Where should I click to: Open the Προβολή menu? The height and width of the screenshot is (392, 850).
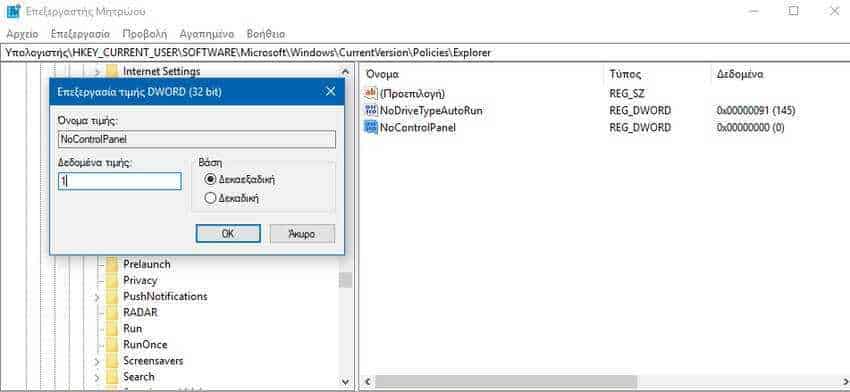click(x=145, y=34)
